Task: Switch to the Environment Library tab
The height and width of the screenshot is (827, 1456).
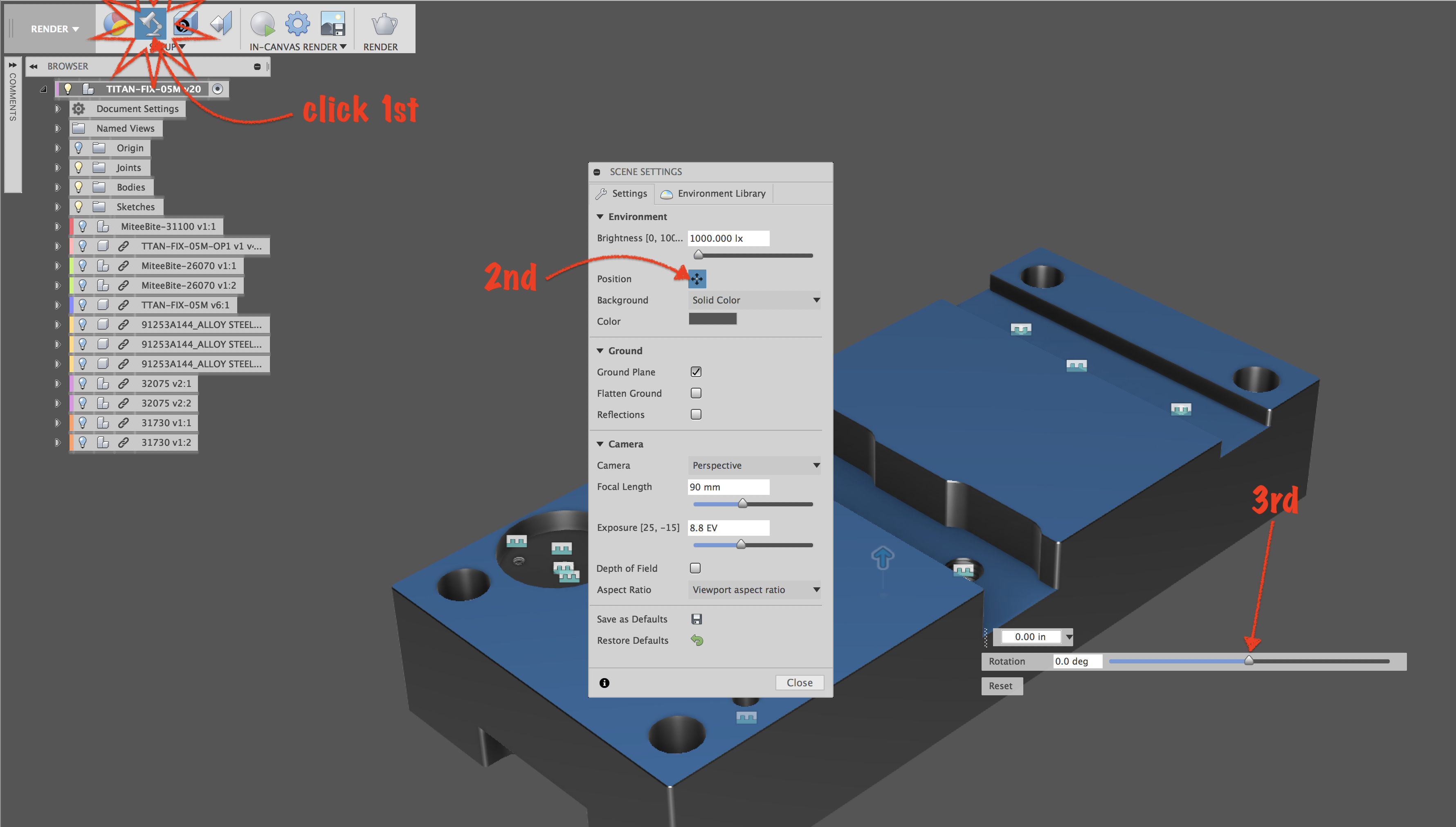Action: pyautogui.click(x=714, y=194)
